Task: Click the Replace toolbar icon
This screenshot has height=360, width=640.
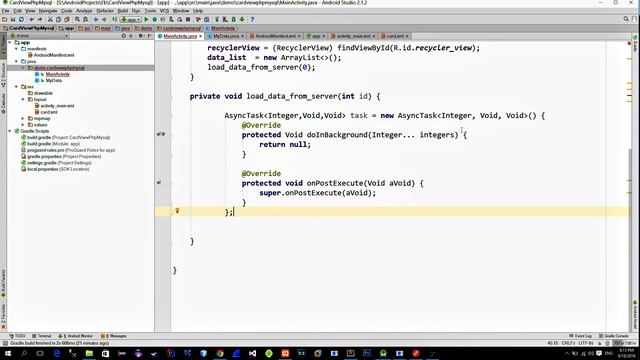Action: [x=85, y=19]
